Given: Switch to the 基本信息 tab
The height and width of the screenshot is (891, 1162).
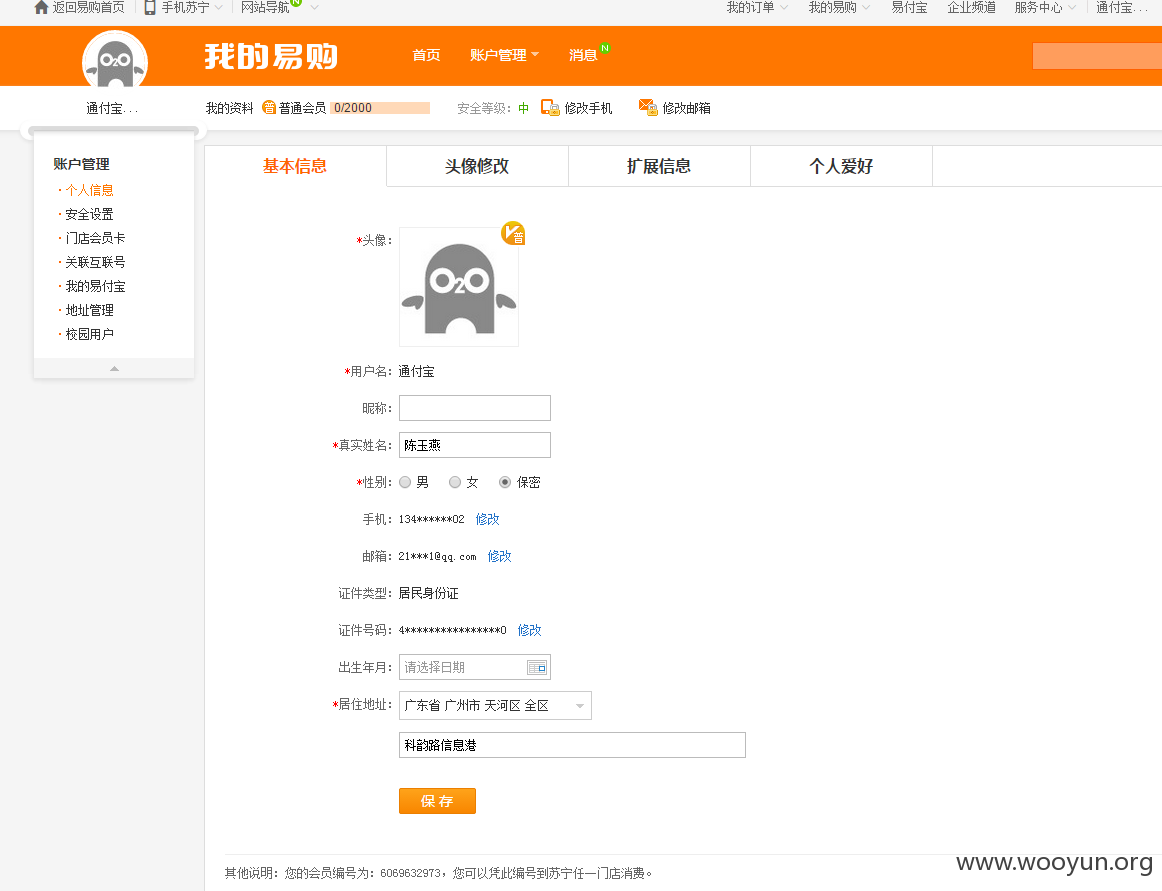Looking at the screenshot, I should tap(295, 166).
